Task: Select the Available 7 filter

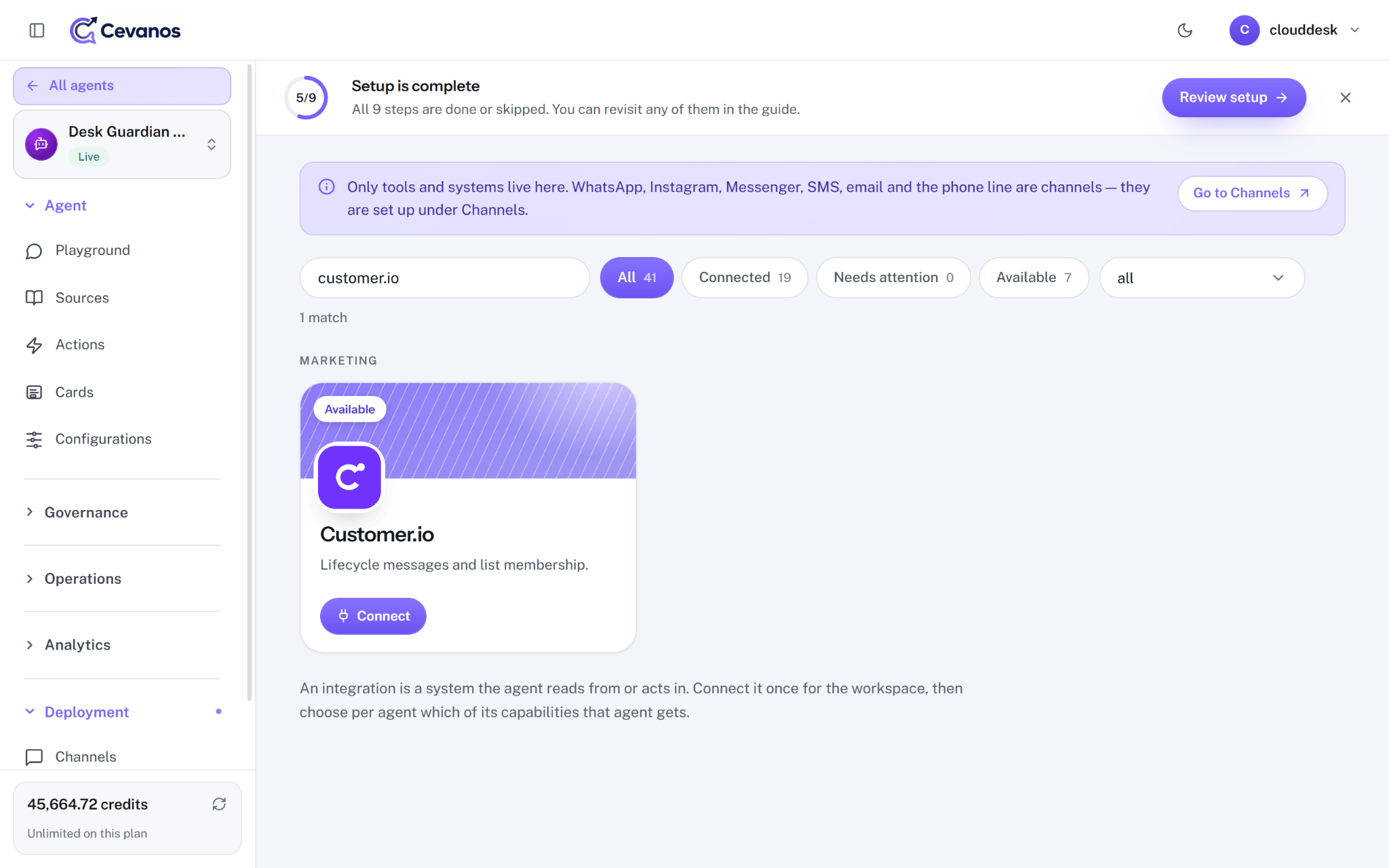Action: (1034, 277)
